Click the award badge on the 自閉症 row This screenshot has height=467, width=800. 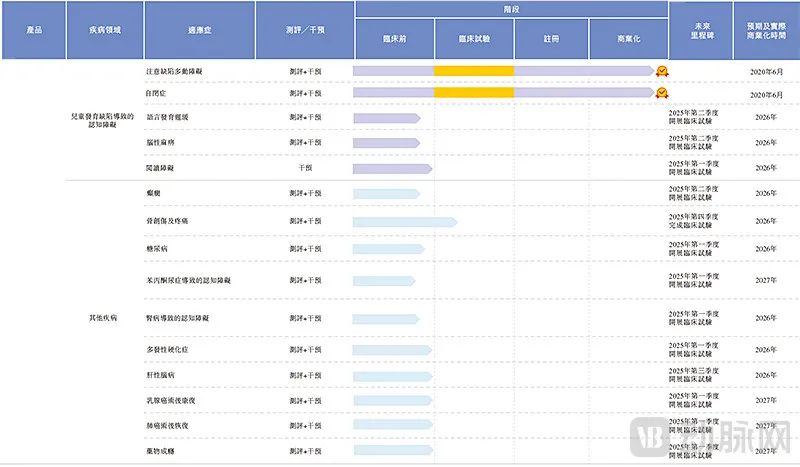661,93
